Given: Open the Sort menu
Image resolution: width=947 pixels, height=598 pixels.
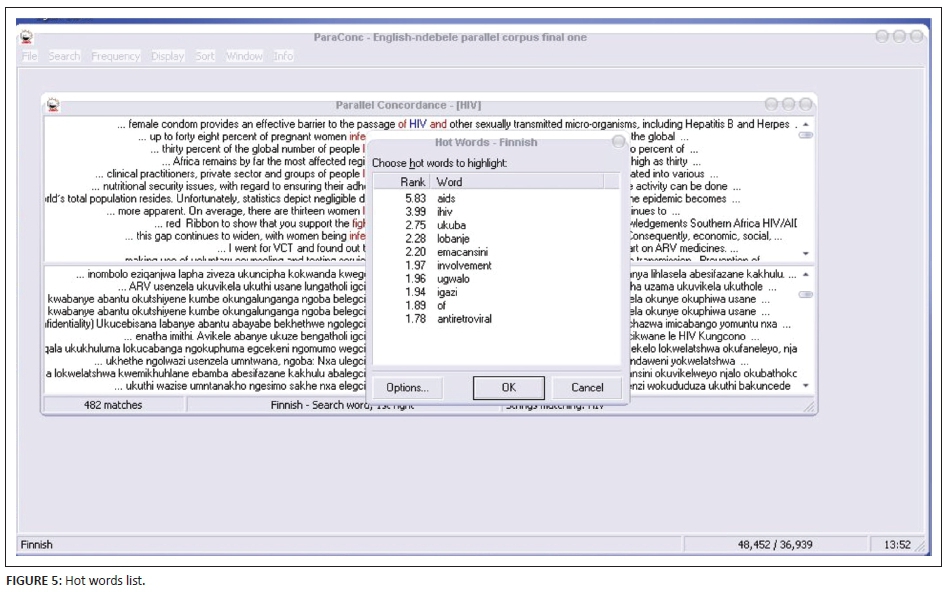Looking at the screenshot, I should pyautogui.click(x=205, y=56).
